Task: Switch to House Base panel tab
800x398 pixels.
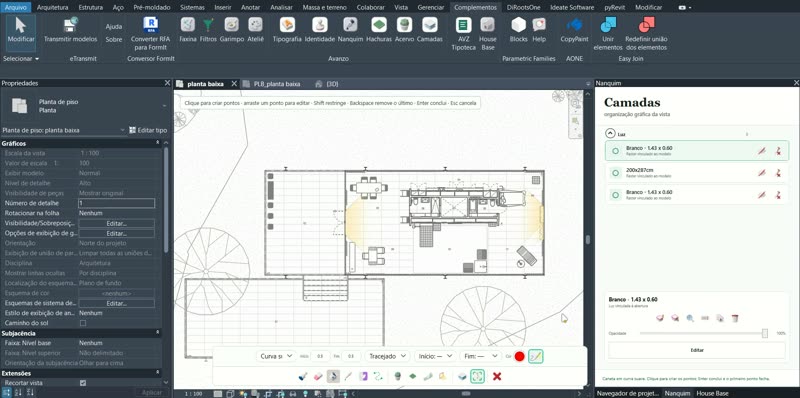Action: click(713, 393)
